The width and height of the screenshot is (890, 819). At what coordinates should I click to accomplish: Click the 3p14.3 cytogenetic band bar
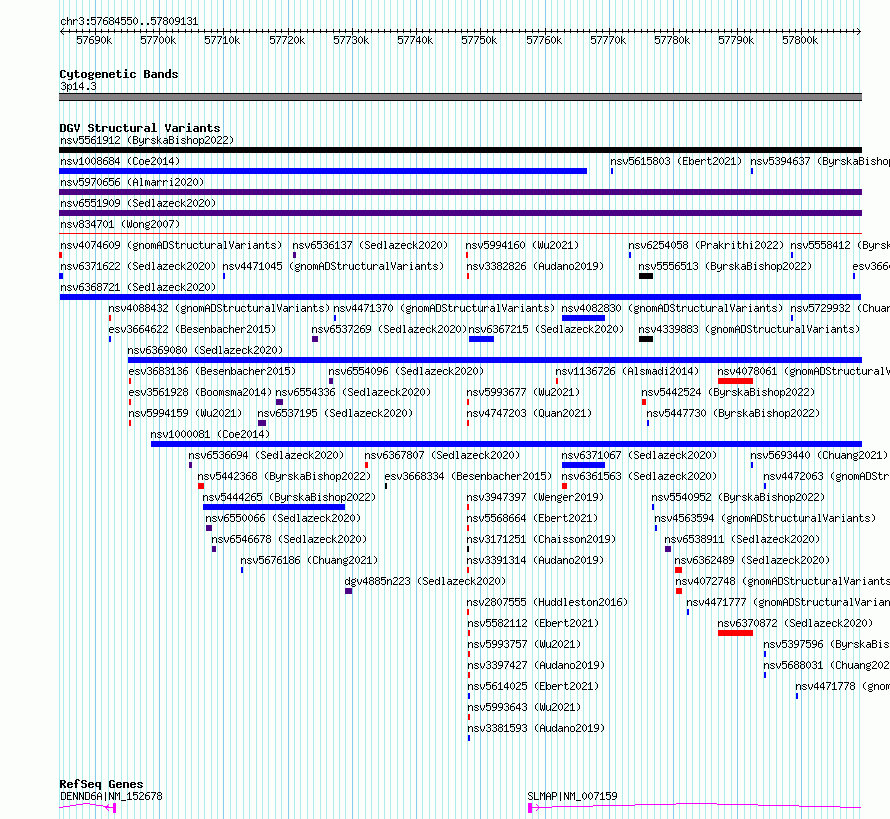click(x=460, y=97)
